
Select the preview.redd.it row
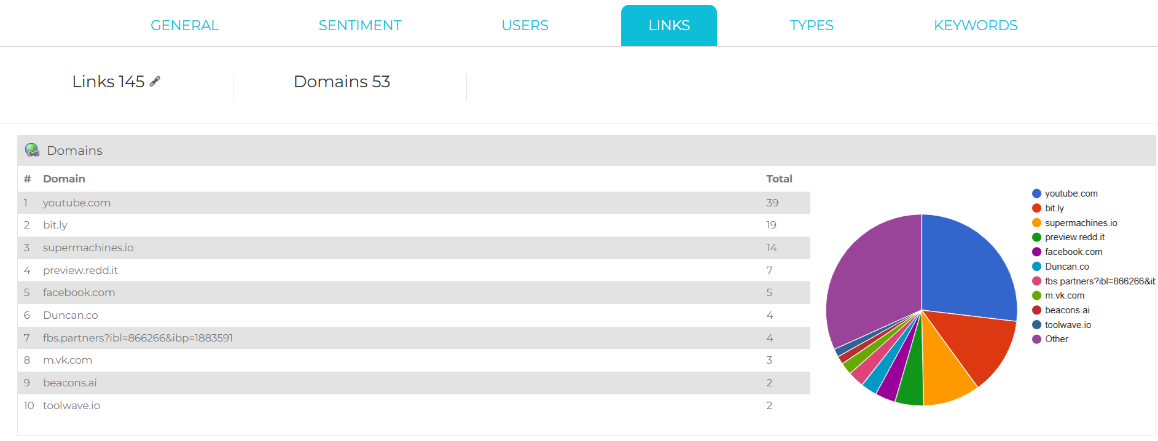click(414, 270)
